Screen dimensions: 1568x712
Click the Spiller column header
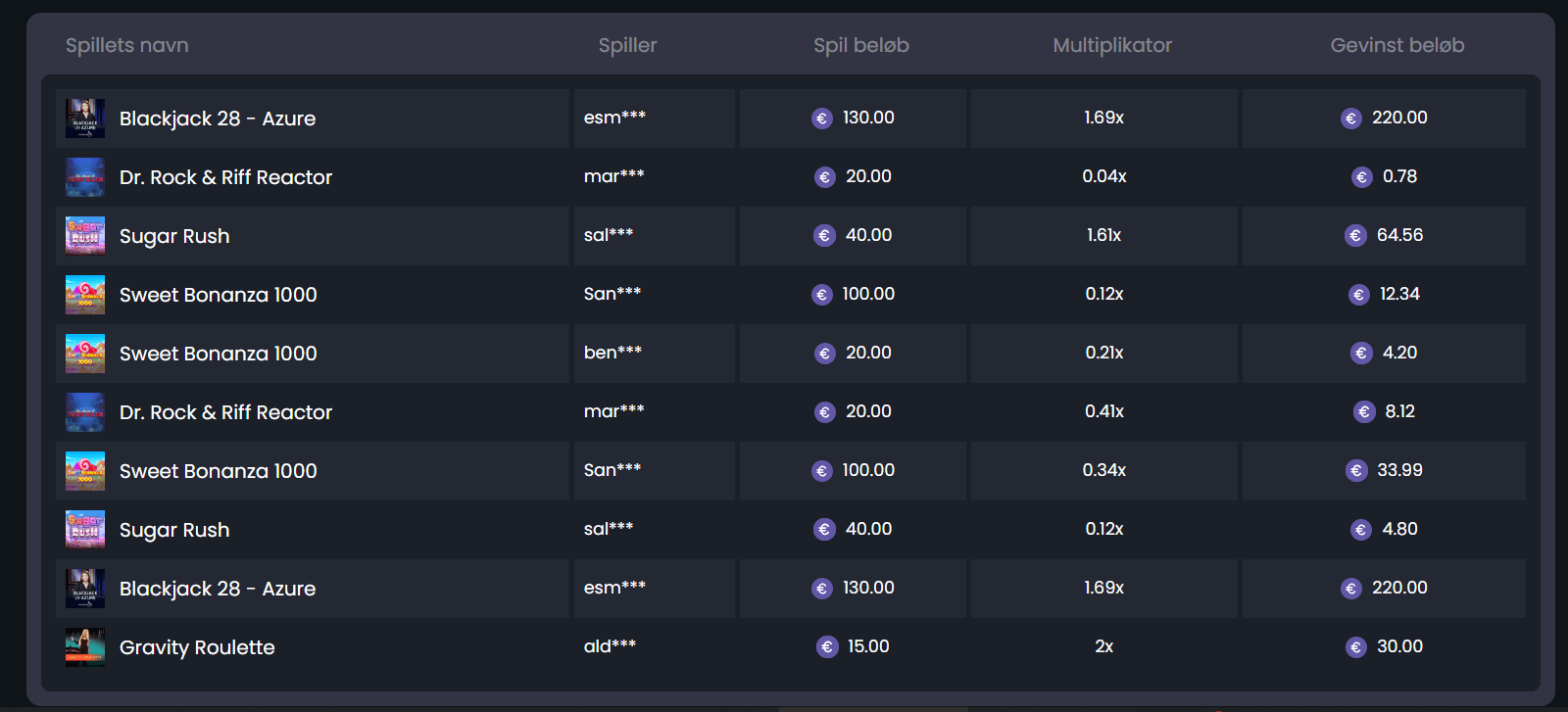pos(628,45)
